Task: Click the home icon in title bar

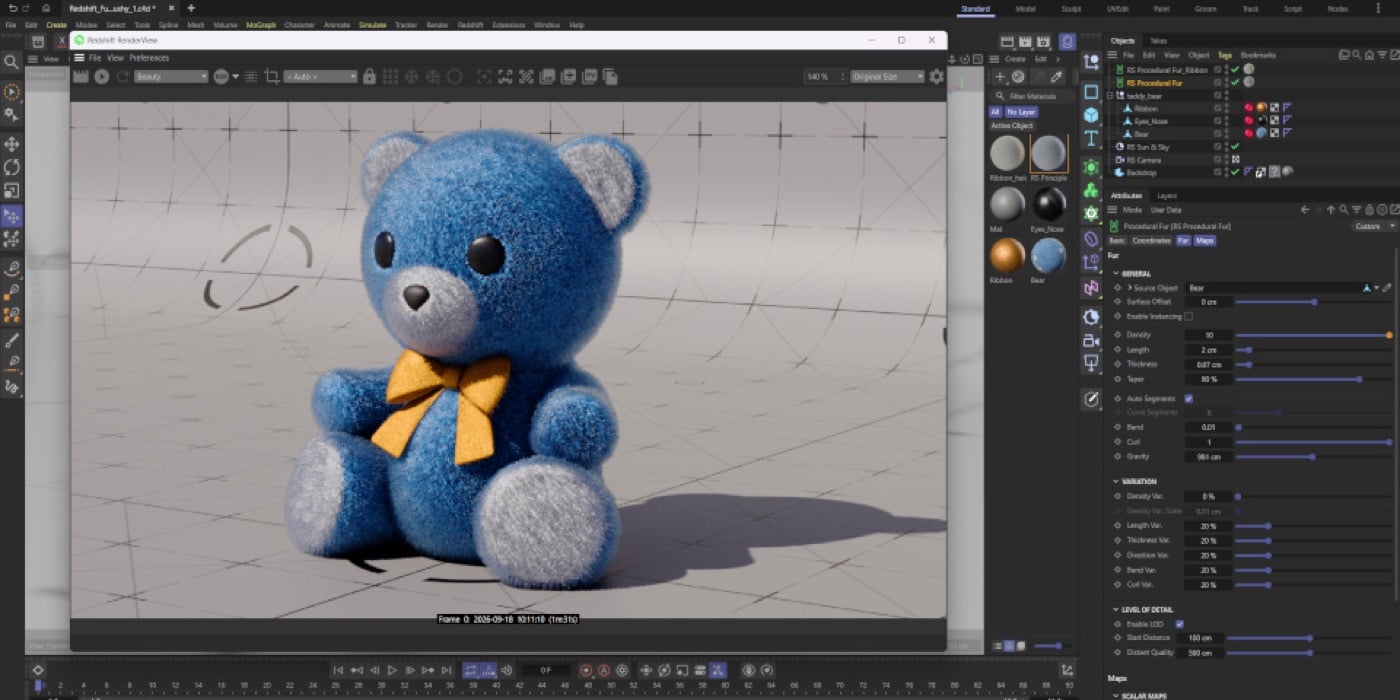Action: 46,8
